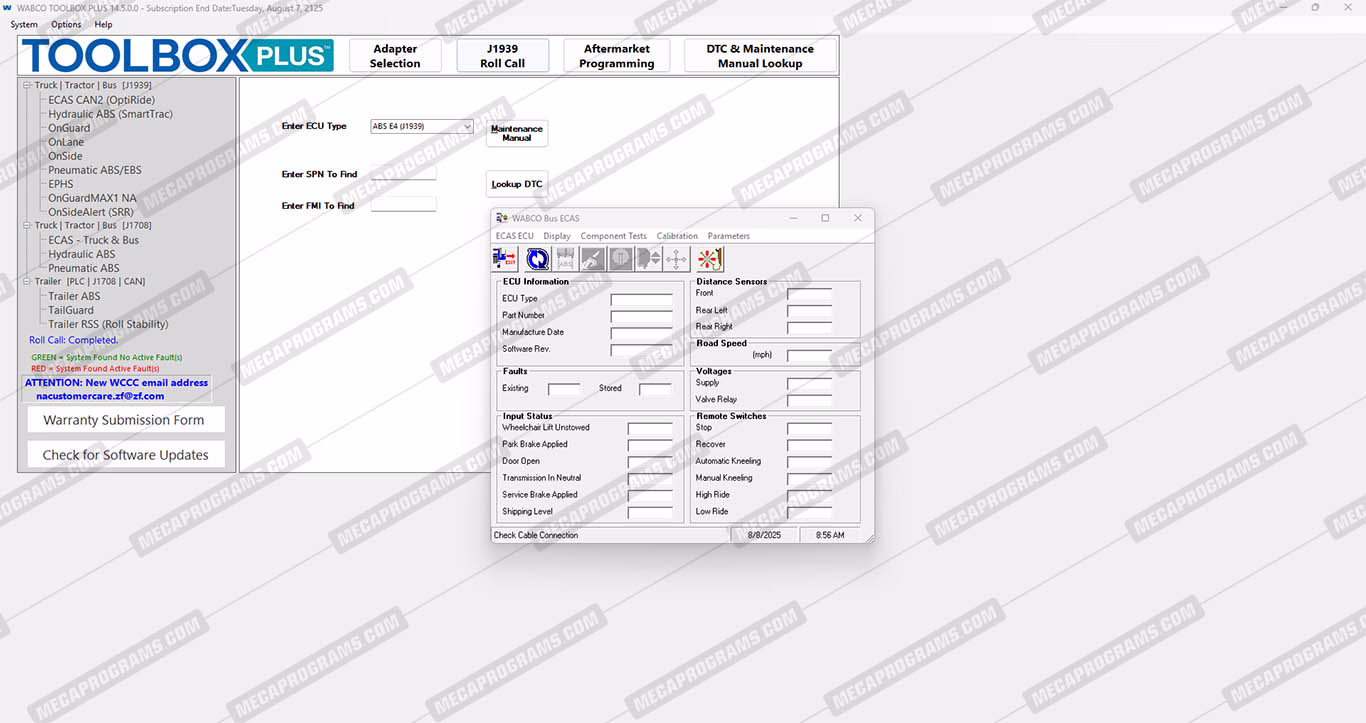Screen dimensions: 1366x723
Task: Click 'Check Cable Connection' status text
Action: tap(536, 535)
